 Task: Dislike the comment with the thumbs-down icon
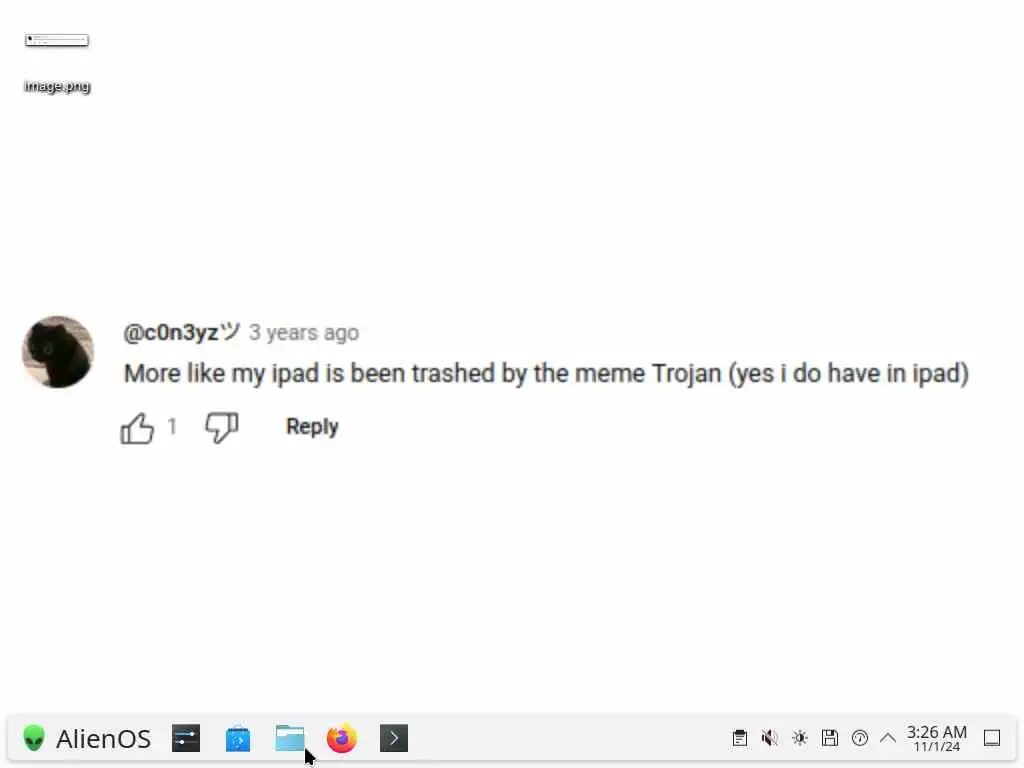[222, 428]
